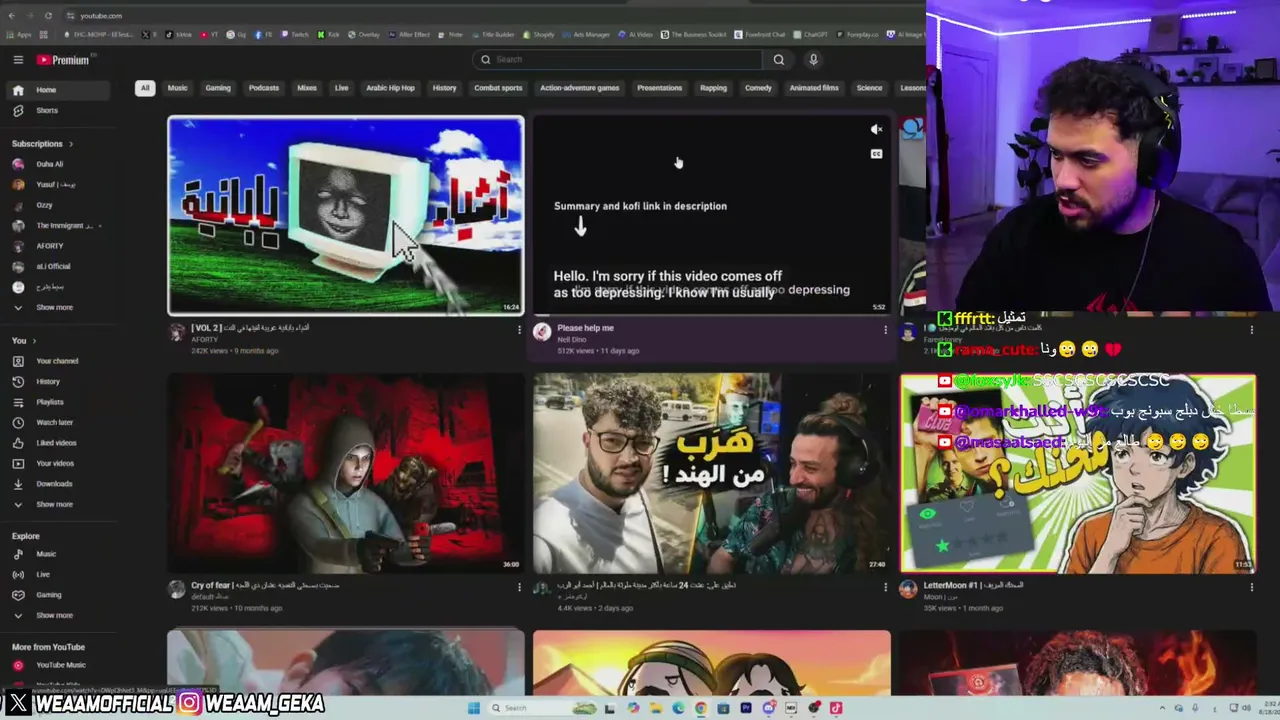Select the All filter chip
Image resolution: width=1280 pixels, height=720 pixels.
point(145,88)
